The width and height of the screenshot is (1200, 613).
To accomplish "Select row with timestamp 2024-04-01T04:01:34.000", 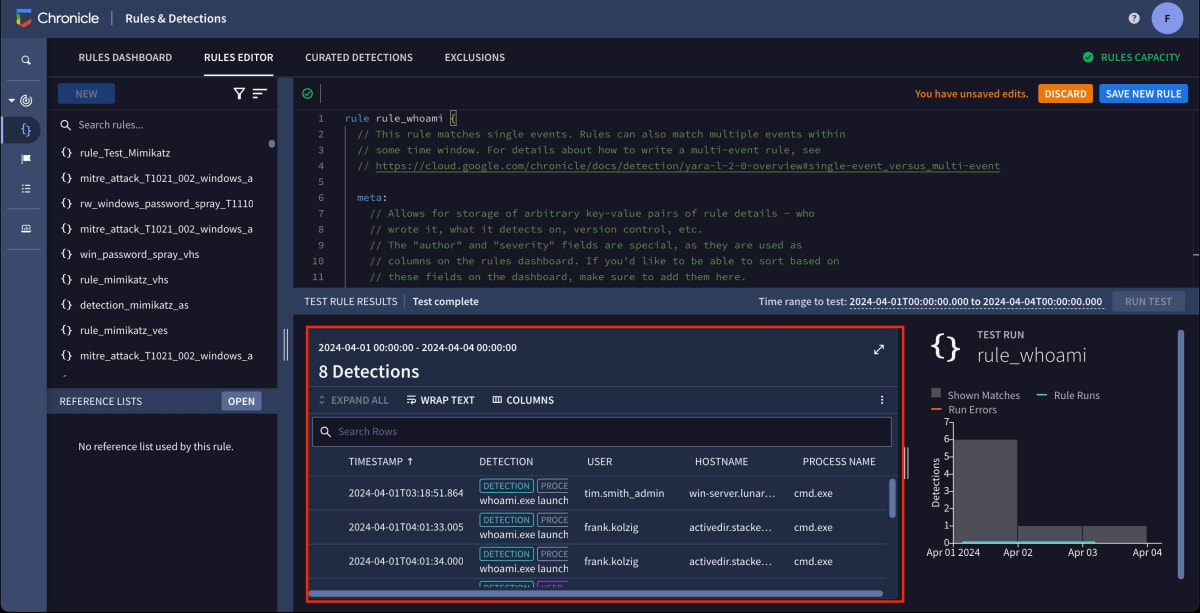I will click(x=597, y=561).
